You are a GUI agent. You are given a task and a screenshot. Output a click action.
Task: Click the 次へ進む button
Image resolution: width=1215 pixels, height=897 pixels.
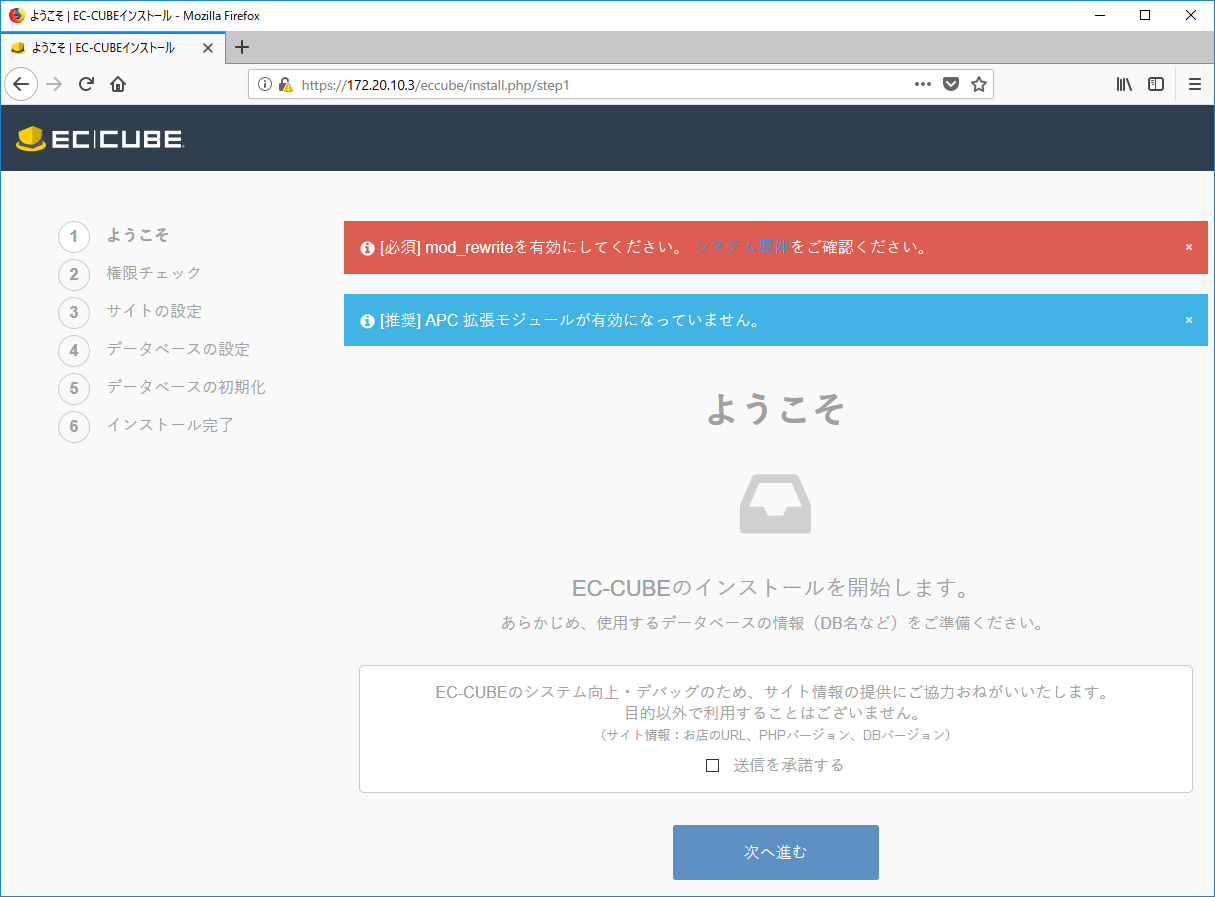pos(776,852)
